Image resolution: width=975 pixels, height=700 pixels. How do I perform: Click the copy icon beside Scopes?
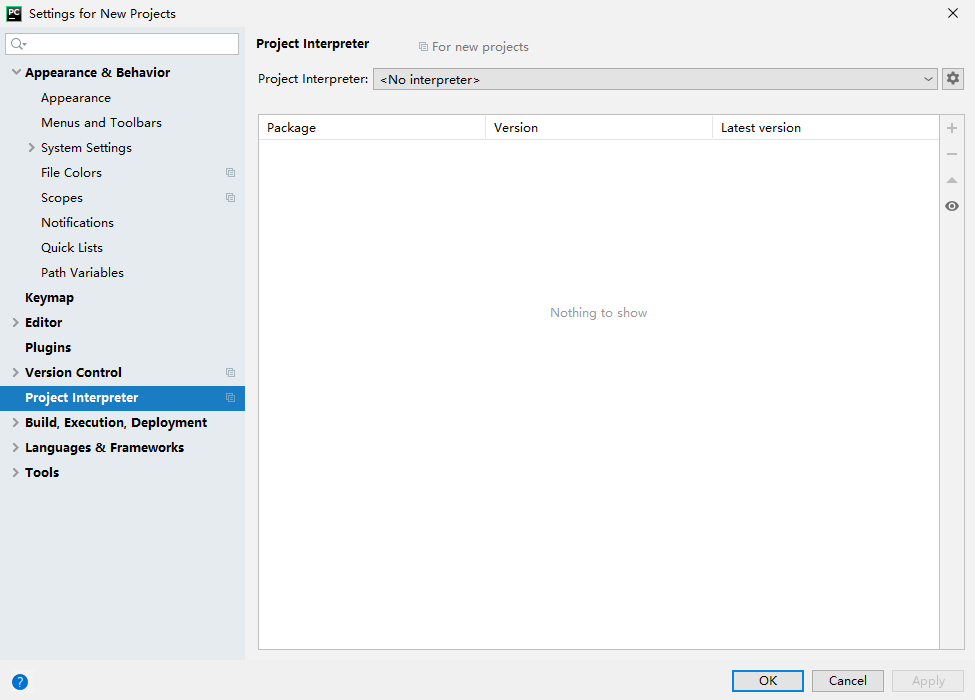click(x=231, y=198)
